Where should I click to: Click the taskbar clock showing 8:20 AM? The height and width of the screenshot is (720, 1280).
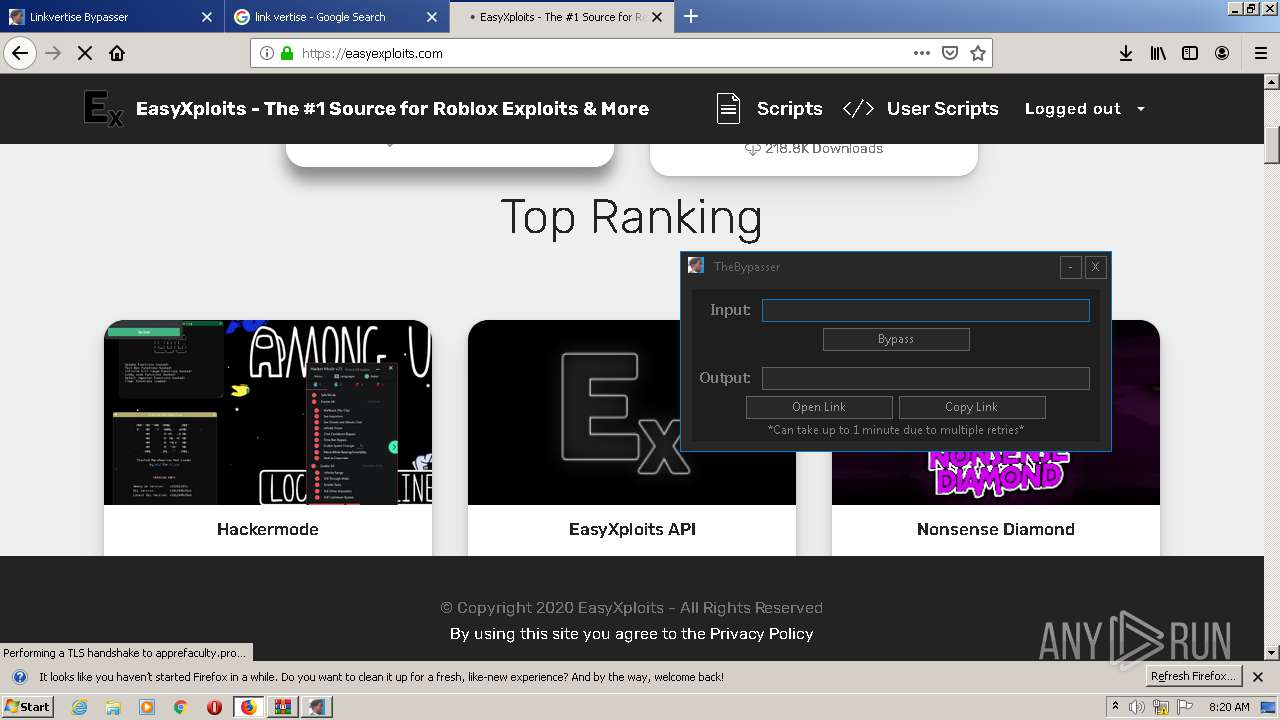pyautogui.click(x=1229, y=707)
